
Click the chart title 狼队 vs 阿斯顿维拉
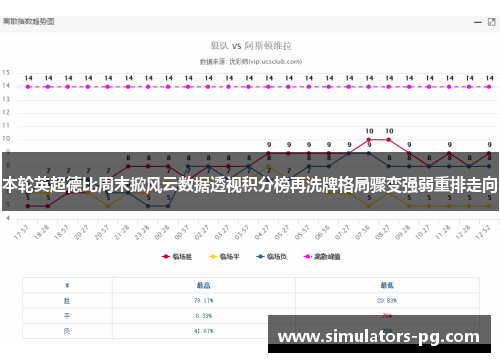click(x=251, y=46)
